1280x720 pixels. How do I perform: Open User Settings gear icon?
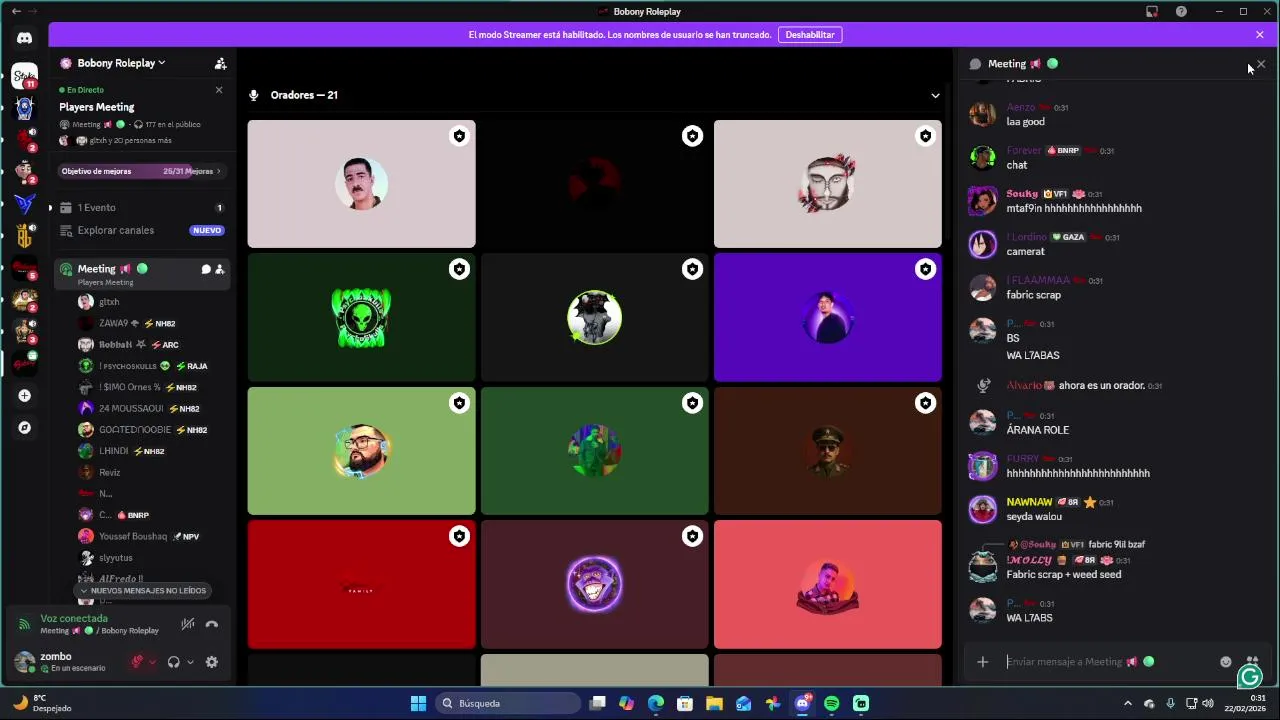click(x=212, y=662)
